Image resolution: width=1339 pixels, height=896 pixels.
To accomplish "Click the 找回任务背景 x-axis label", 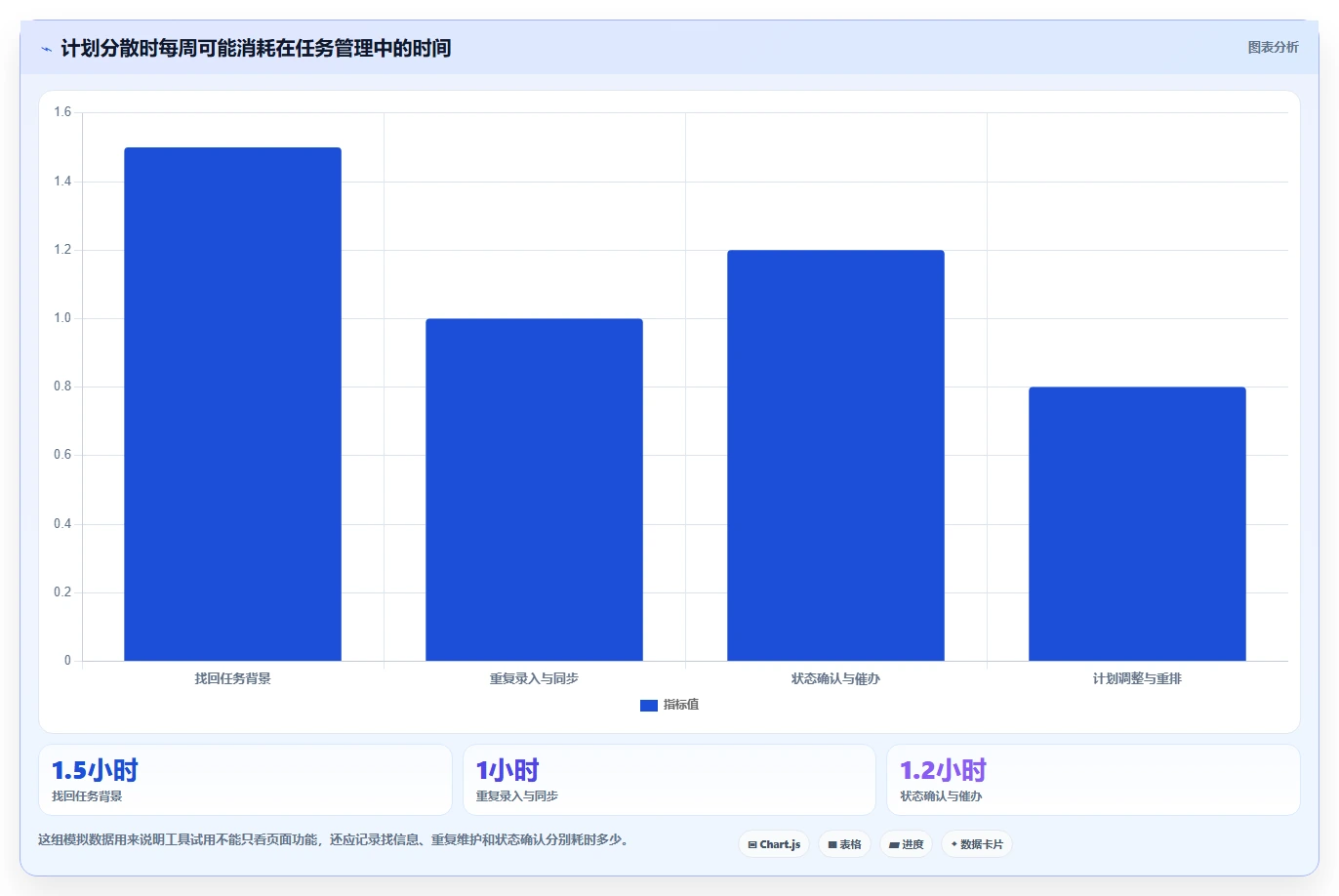I will [x=232, y=678].
